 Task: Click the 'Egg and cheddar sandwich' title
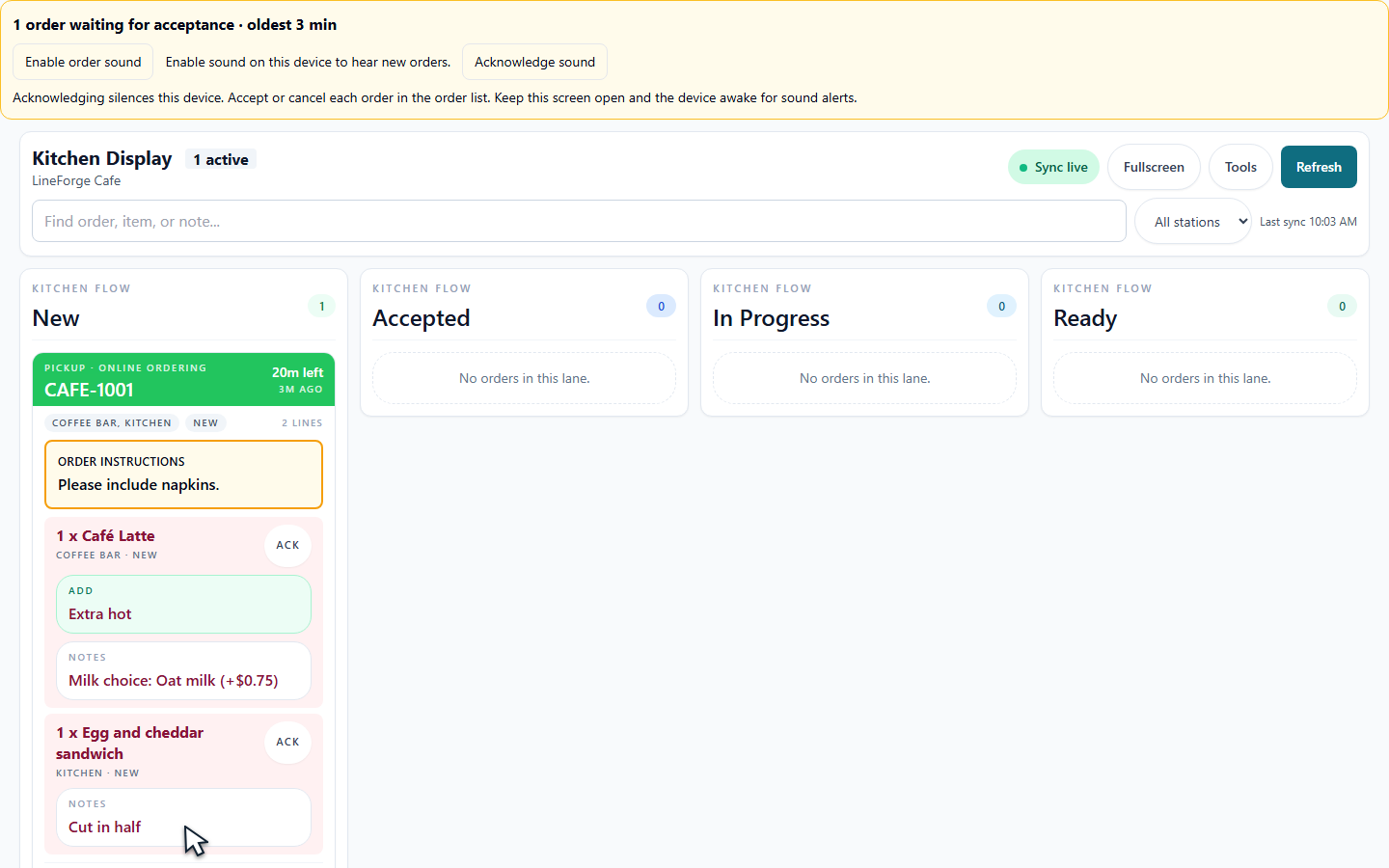coord(129,744)
